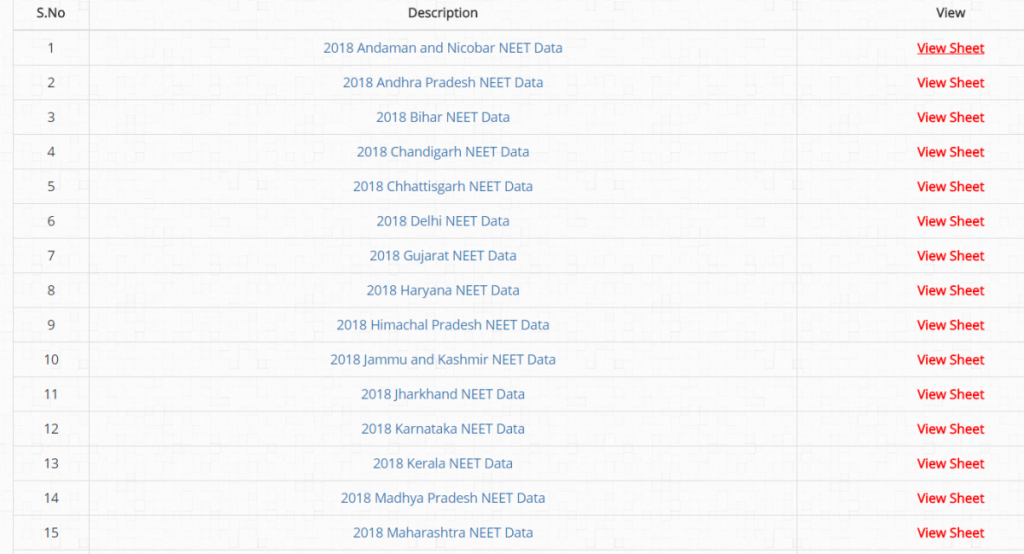Viewport: 1024px width, 554px height.
Task: Click 2018 Karnataka NEET Data description
Action: pyautogui.click(x=443, y=429)
